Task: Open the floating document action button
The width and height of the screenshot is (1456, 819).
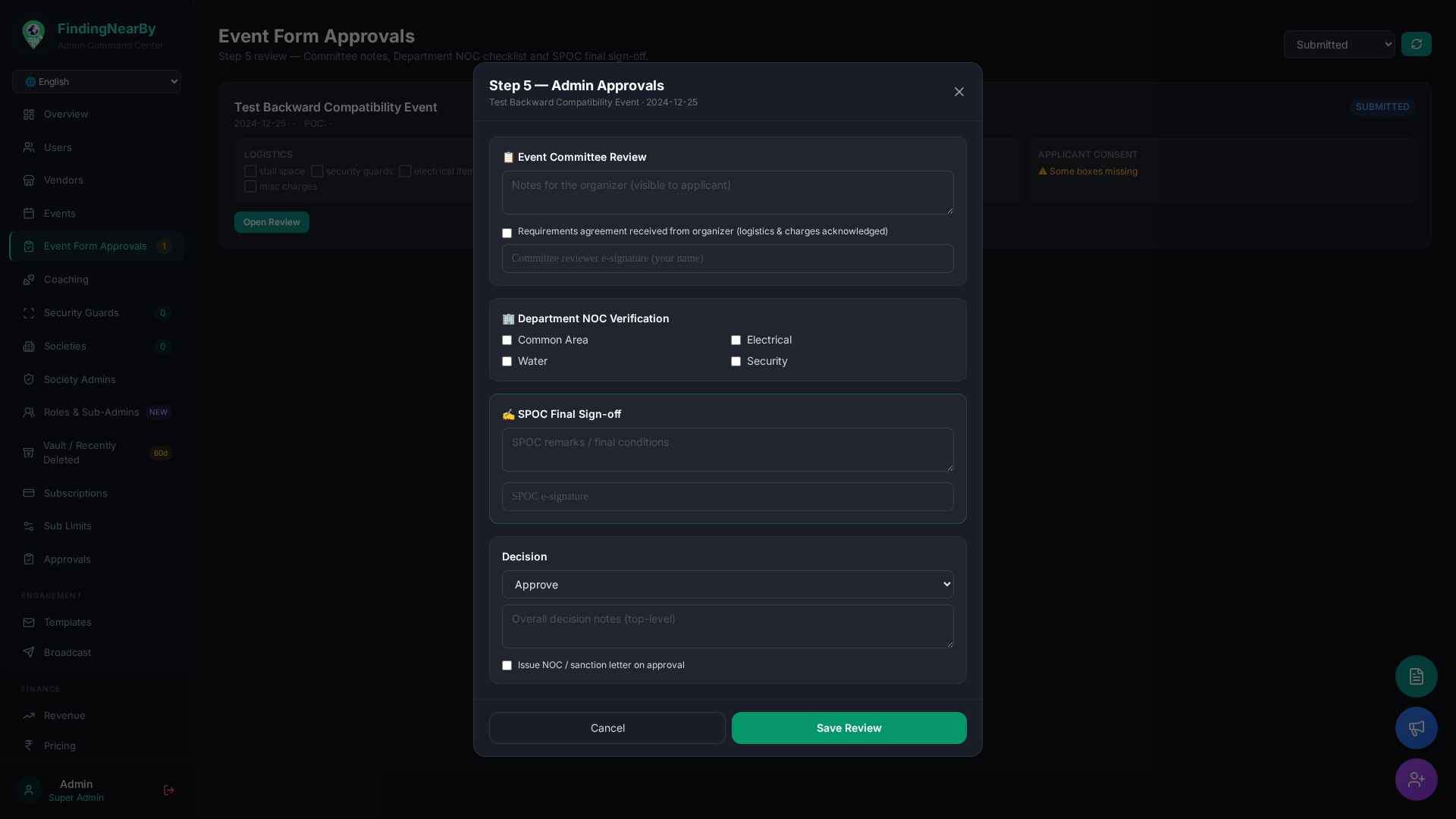Action: pyautogui.click(x=1416, y=676)
